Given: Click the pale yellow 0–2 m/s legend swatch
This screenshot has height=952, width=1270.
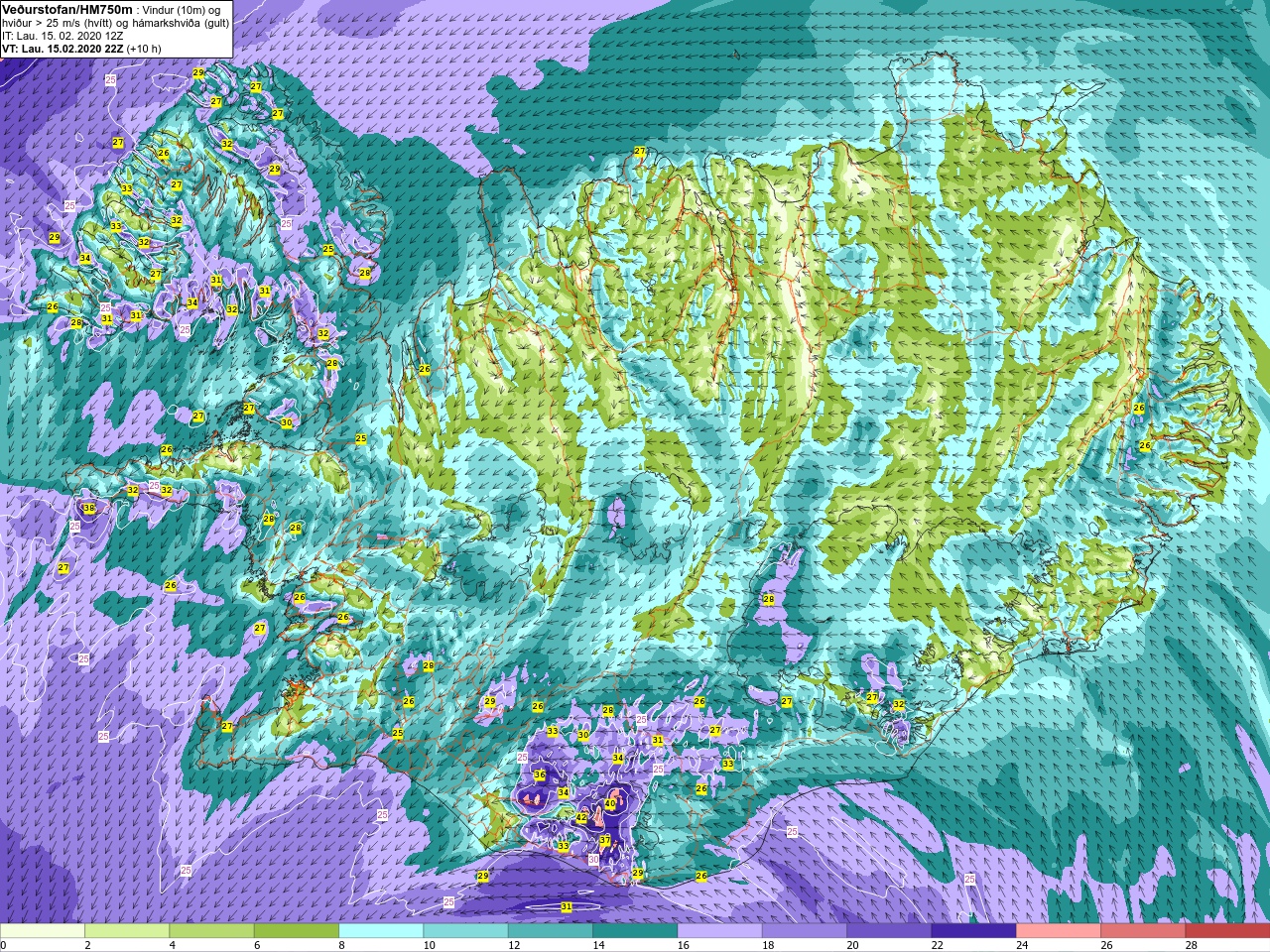Looking at the screenshot, I should coord(43,931).
